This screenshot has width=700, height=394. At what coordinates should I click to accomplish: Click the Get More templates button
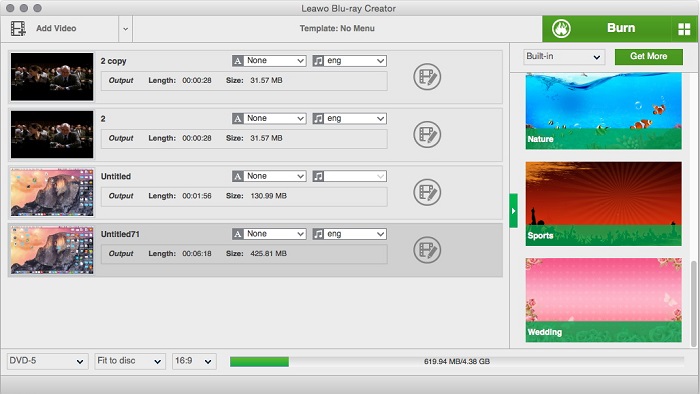click(648, 57)
